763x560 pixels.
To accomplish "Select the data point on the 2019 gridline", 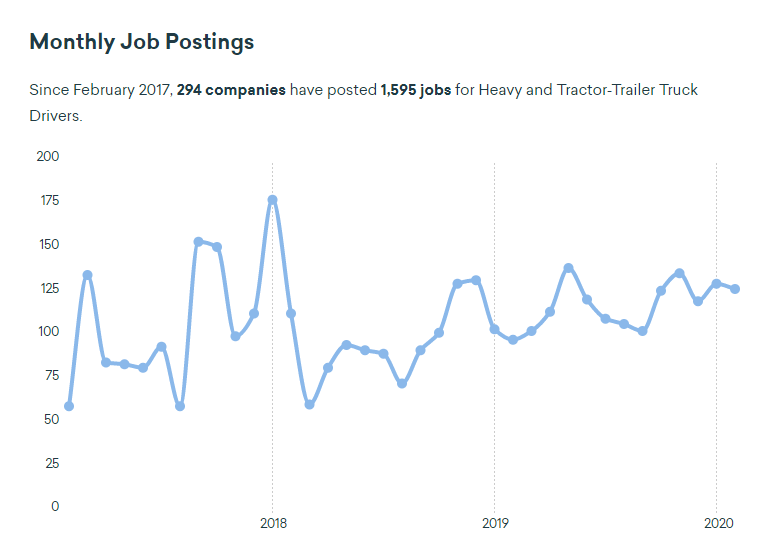I will coord(494,329).
